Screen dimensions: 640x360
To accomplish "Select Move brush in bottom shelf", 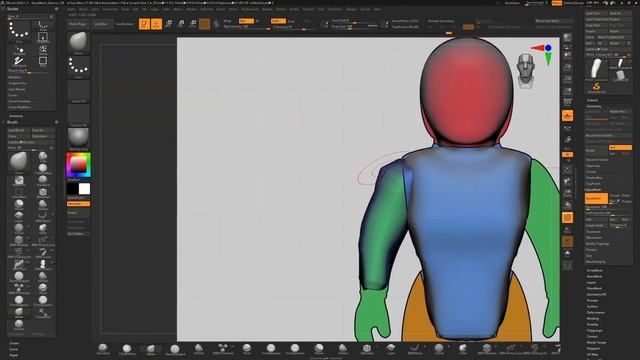I will click(x=151, y=349).
